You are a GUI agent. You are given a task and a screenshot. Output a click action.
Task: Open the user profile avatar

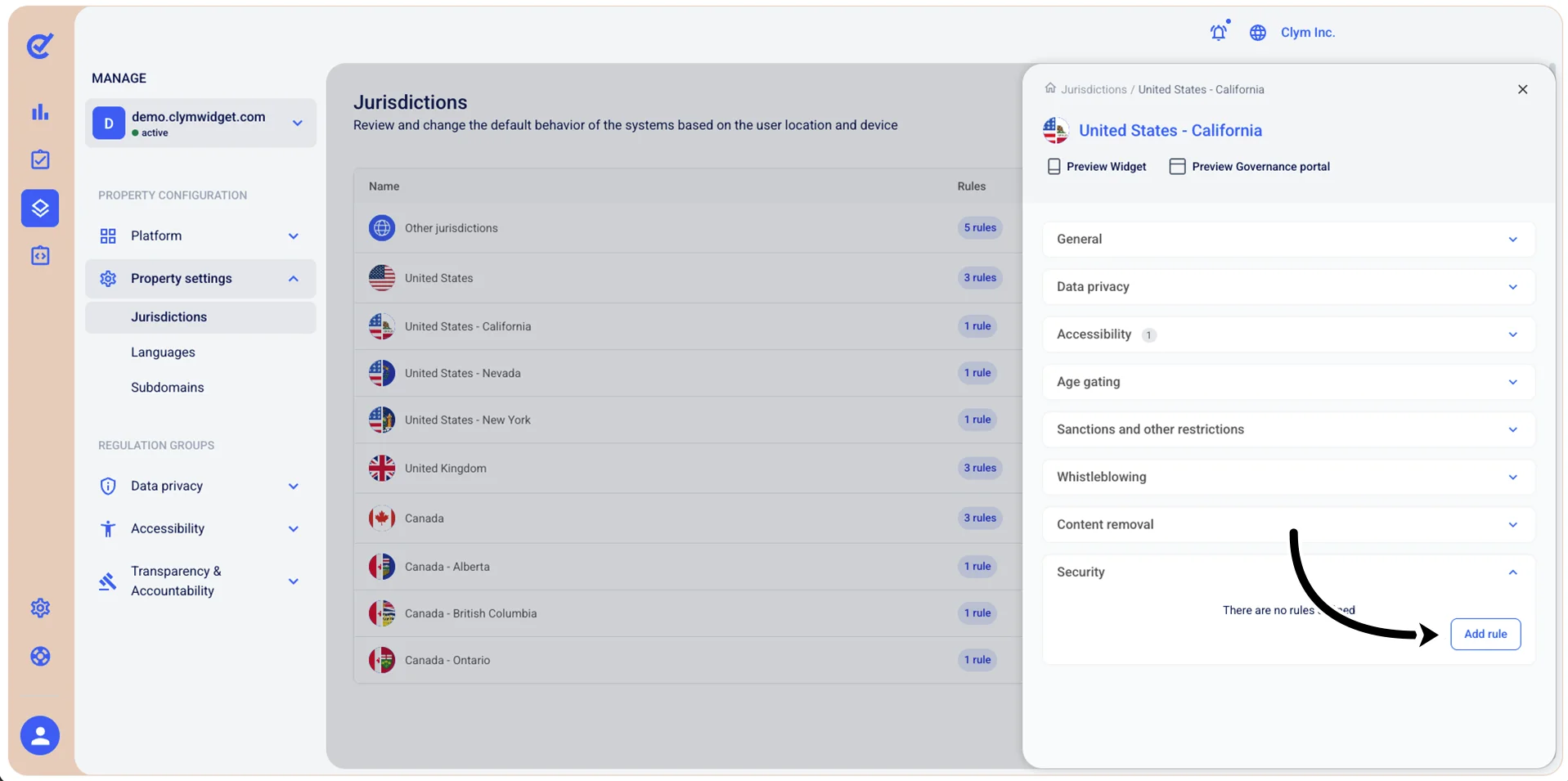tap(40, 735)
